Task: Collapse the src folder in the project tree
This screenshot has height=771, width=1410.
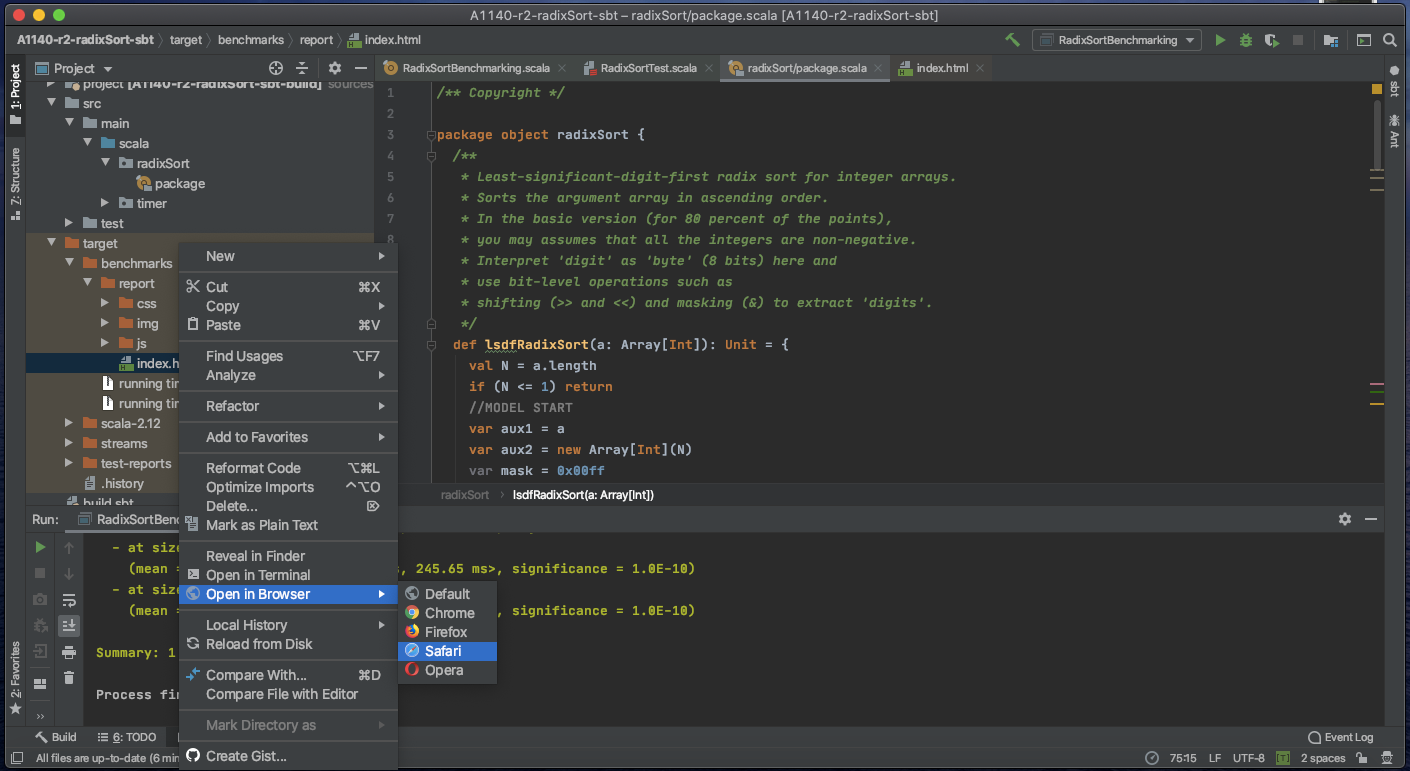Action: pos(52,103)
